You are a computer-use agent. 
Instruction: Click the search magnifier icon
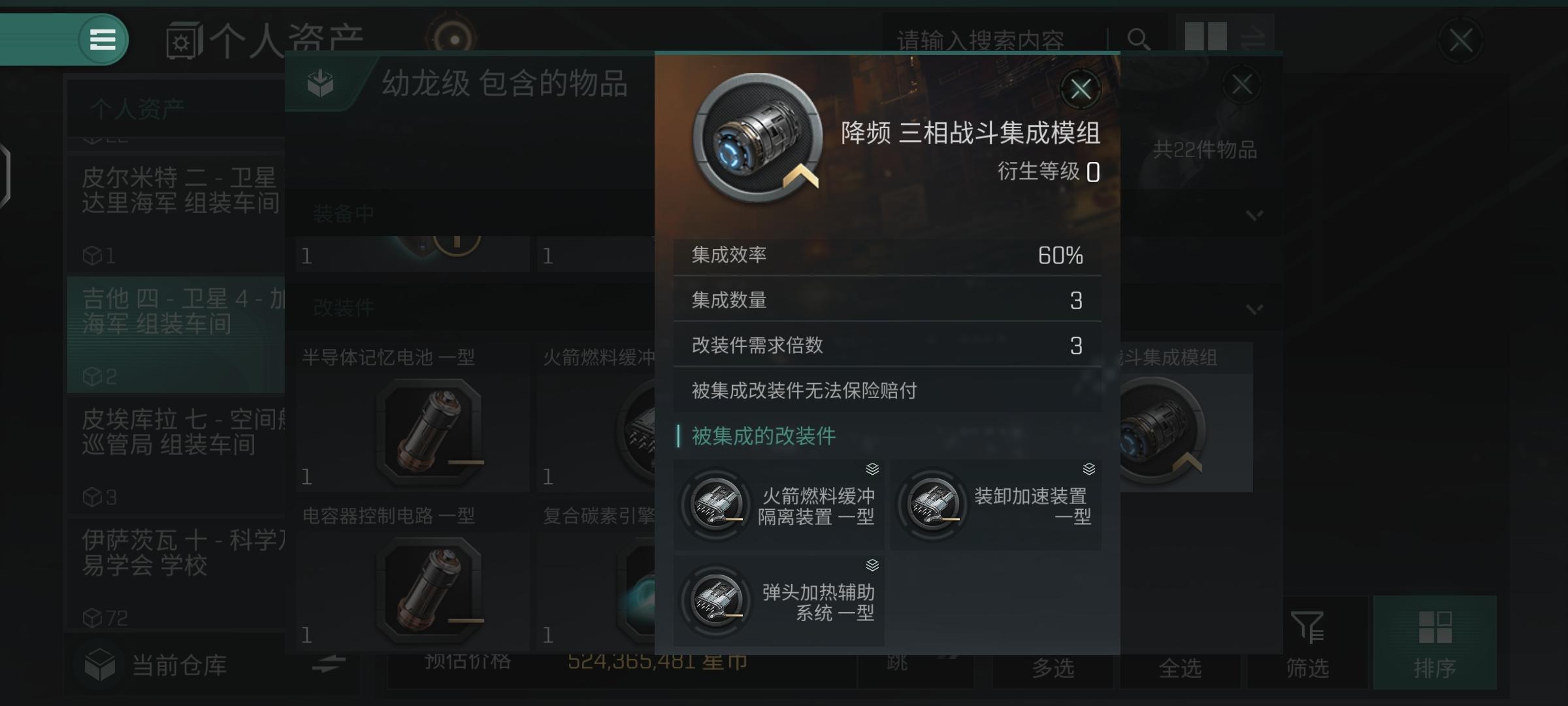[1138, 39]
